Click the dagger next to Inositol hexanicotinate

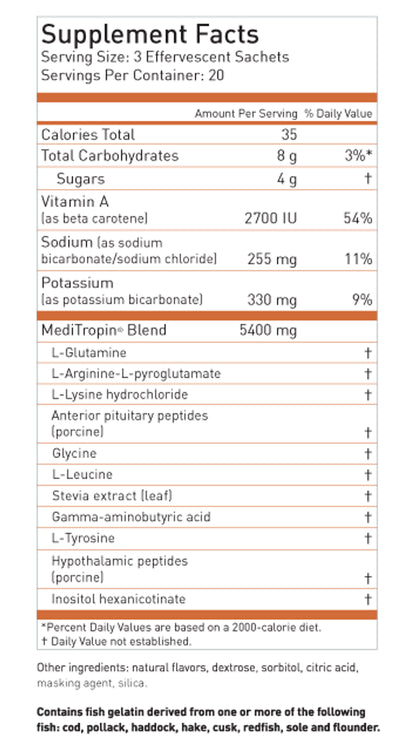pos(368,599)
